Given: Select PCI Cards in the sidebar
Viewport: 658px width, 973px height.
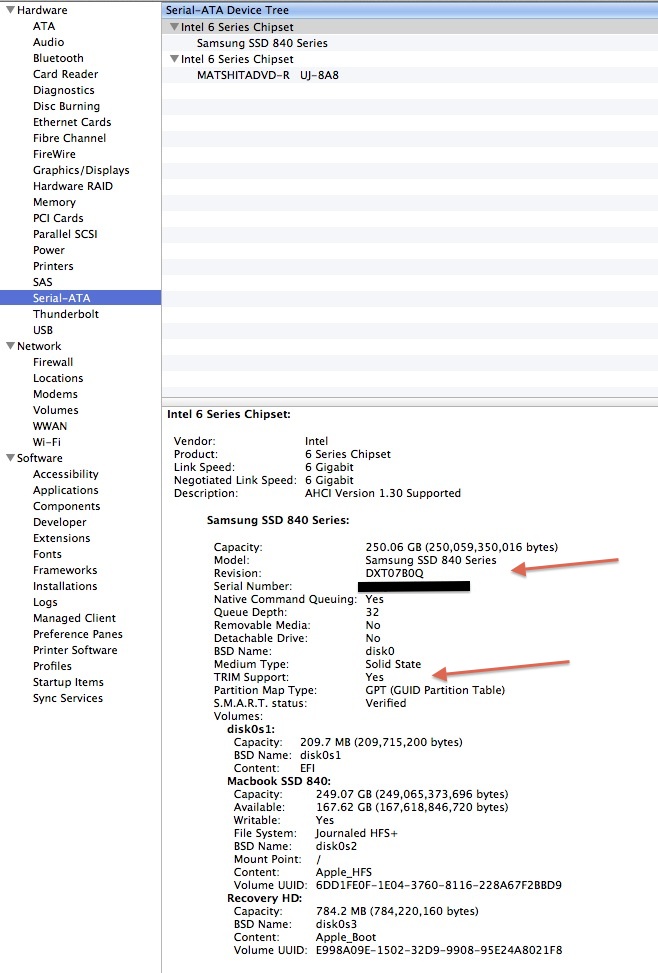Looking at the screenshot, I should [x=58, y=218].
